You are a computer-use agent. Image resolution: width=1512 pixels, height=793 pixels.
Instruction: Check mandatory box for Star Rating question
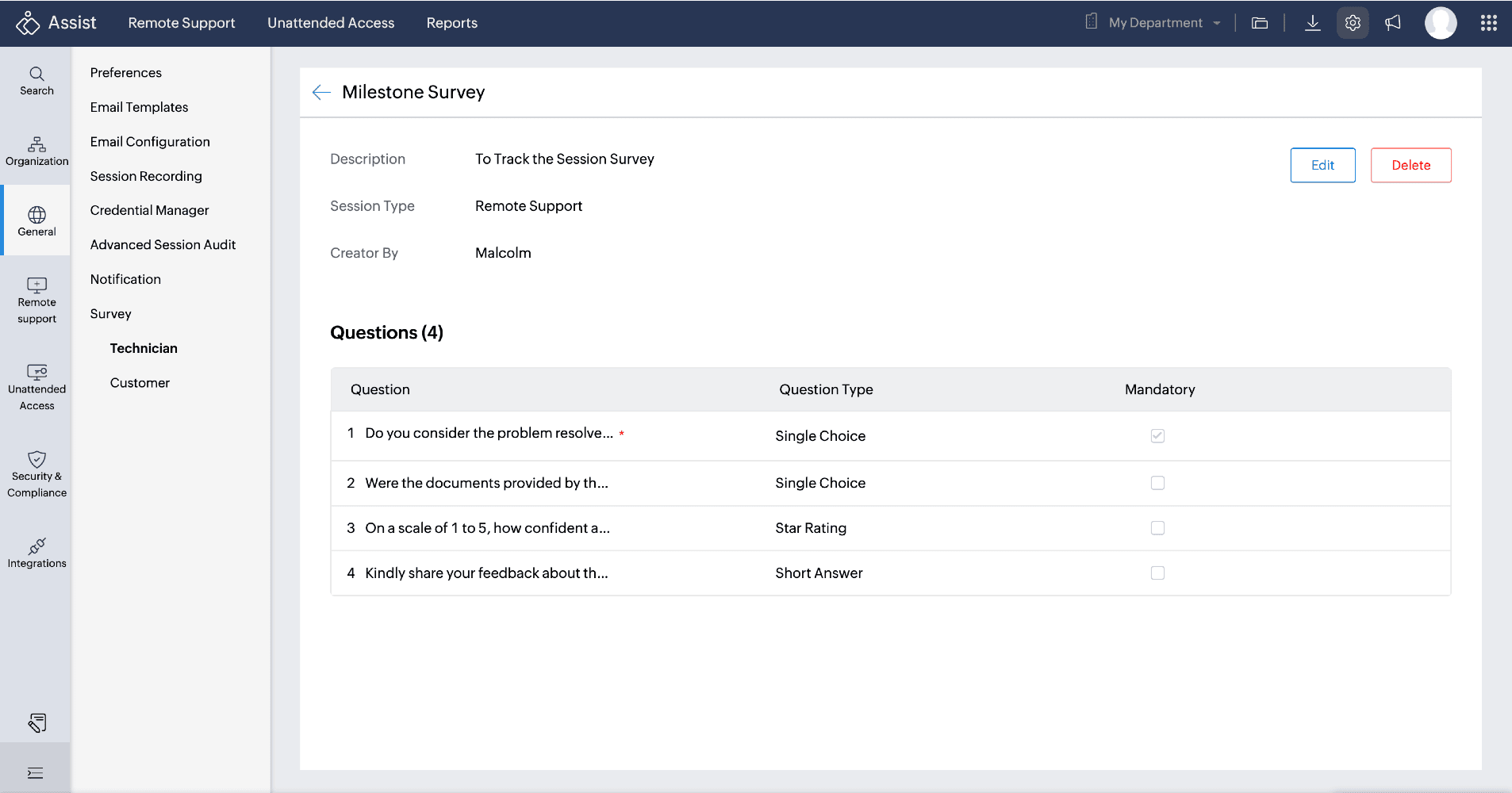[1157, 528]
